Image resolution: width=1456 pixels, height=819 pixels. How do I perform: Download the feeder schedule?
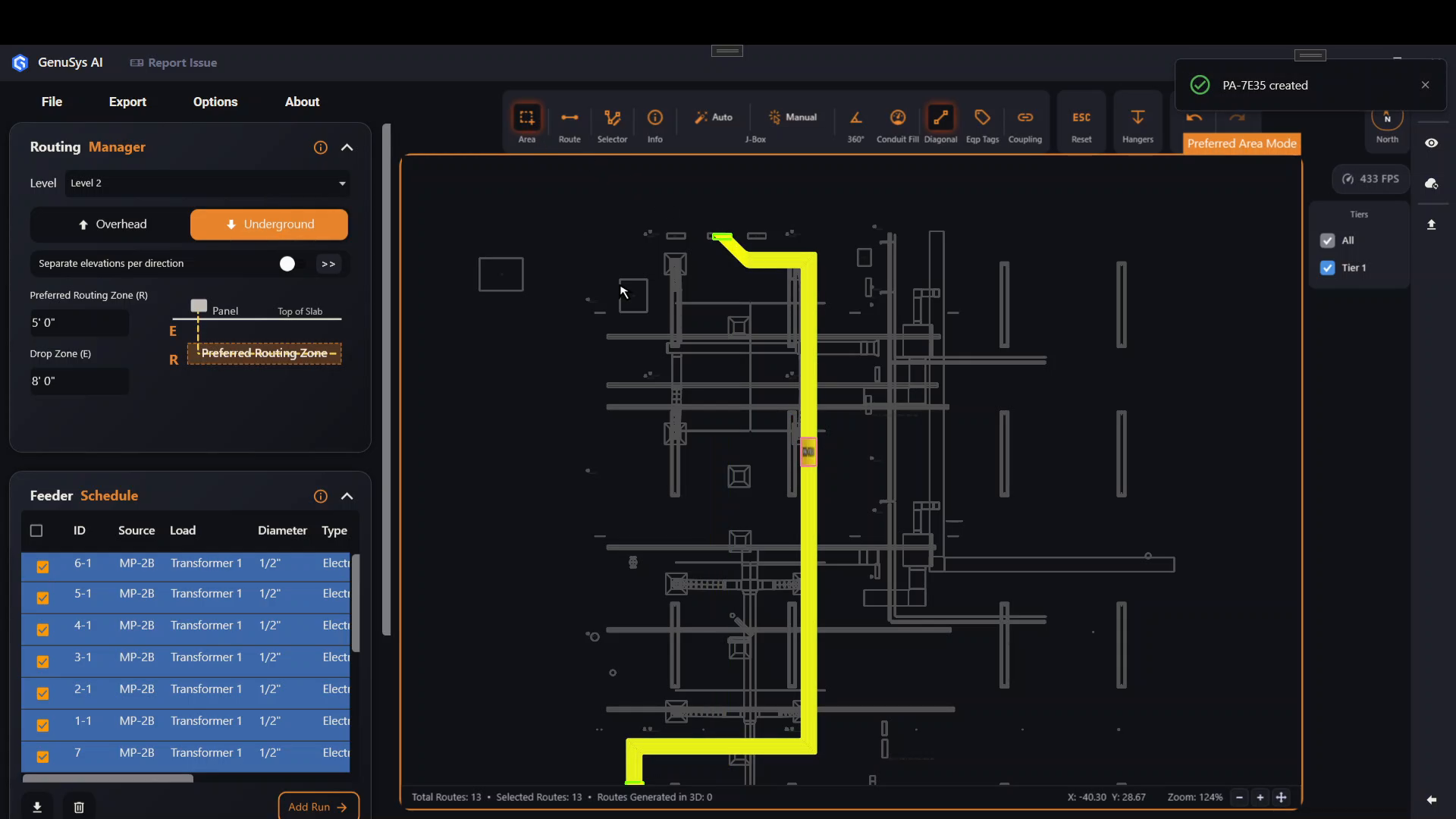pos(37,808)
